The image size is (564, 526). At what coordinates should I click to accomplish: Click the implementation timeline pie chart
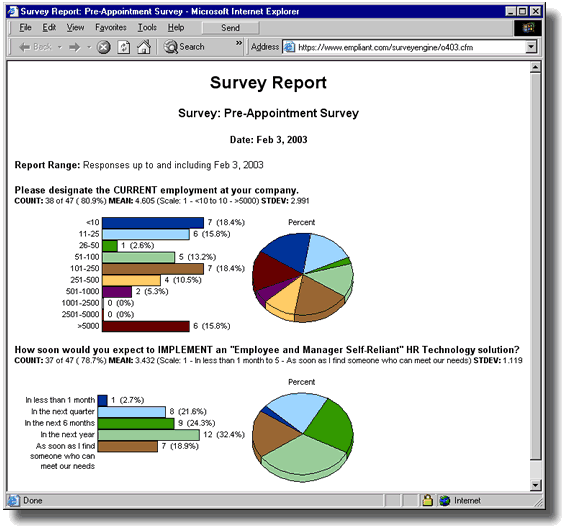coord(303,437)
